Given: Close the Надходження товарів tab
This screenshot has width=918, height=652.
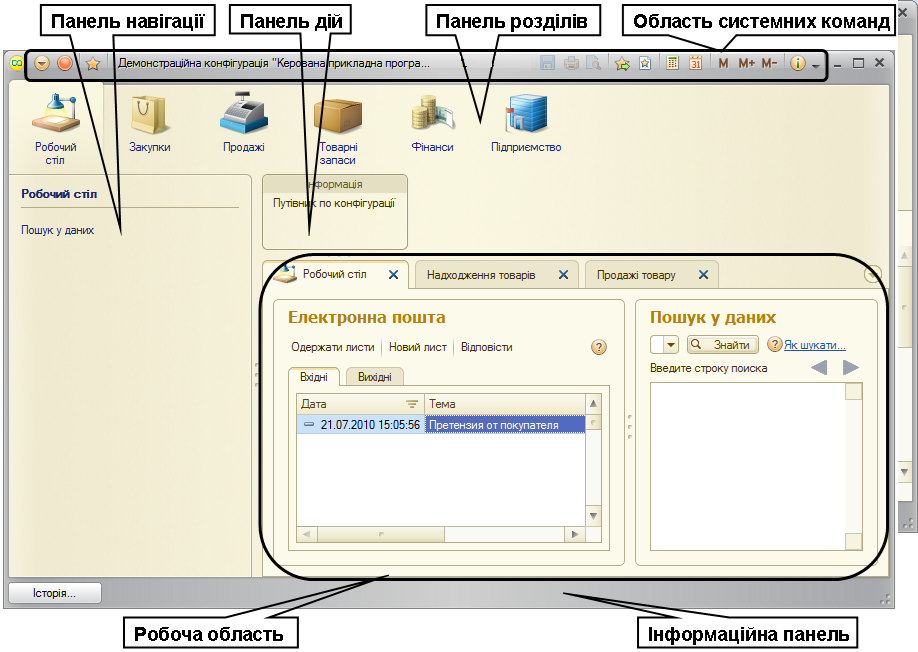Looking at the screenshot, I should click(x=563, y=274).
